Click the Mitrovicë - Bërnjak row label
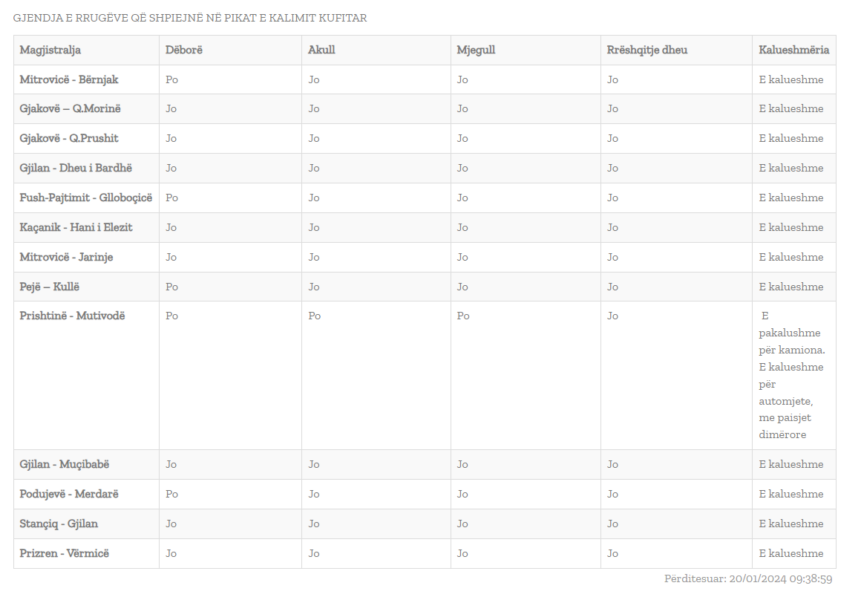This screenshot has height=600, width=861. pos(69,80)
